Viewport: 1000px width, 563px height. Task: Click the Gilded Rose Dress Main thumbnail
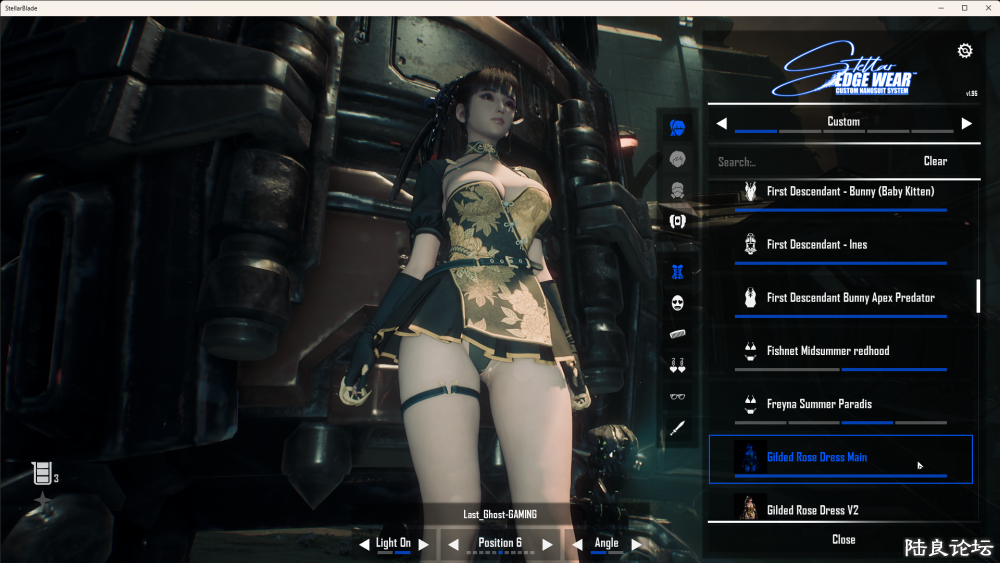tap(750, 457)
